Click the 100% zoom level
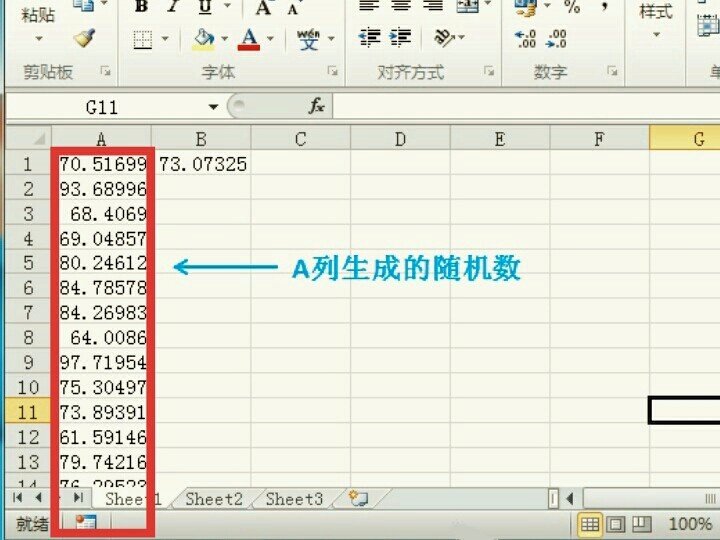This screenshot has height=540, width=720. click(690, 523)
